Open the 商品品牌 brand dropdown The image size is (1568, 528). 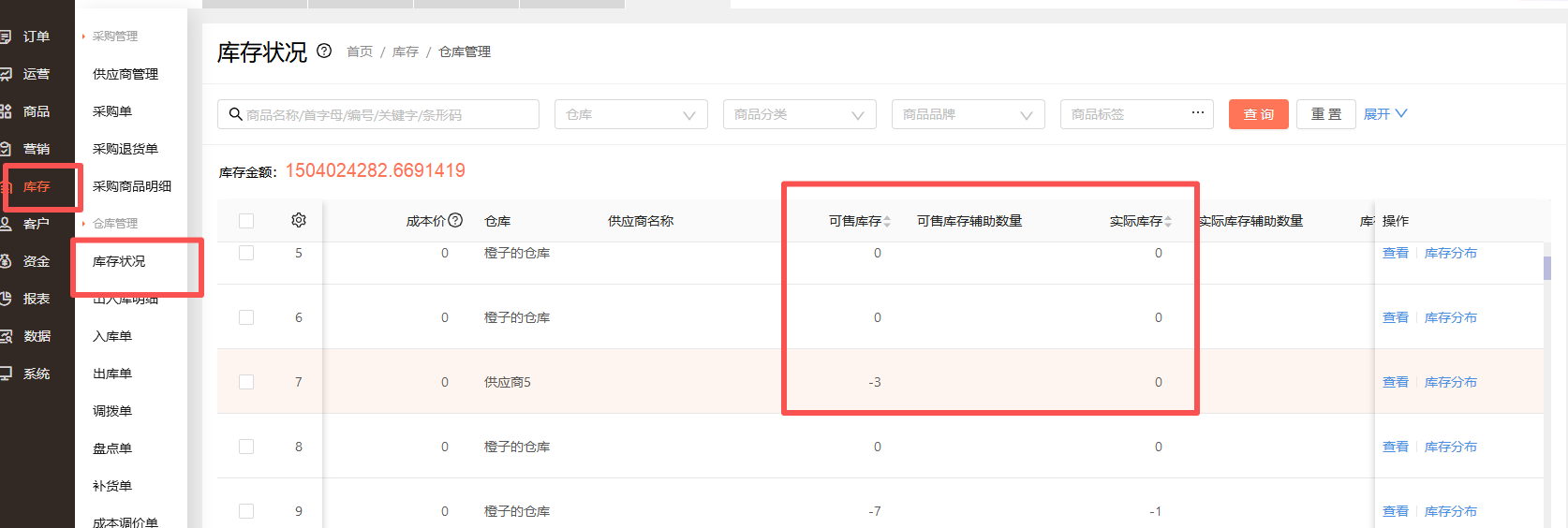969,114
